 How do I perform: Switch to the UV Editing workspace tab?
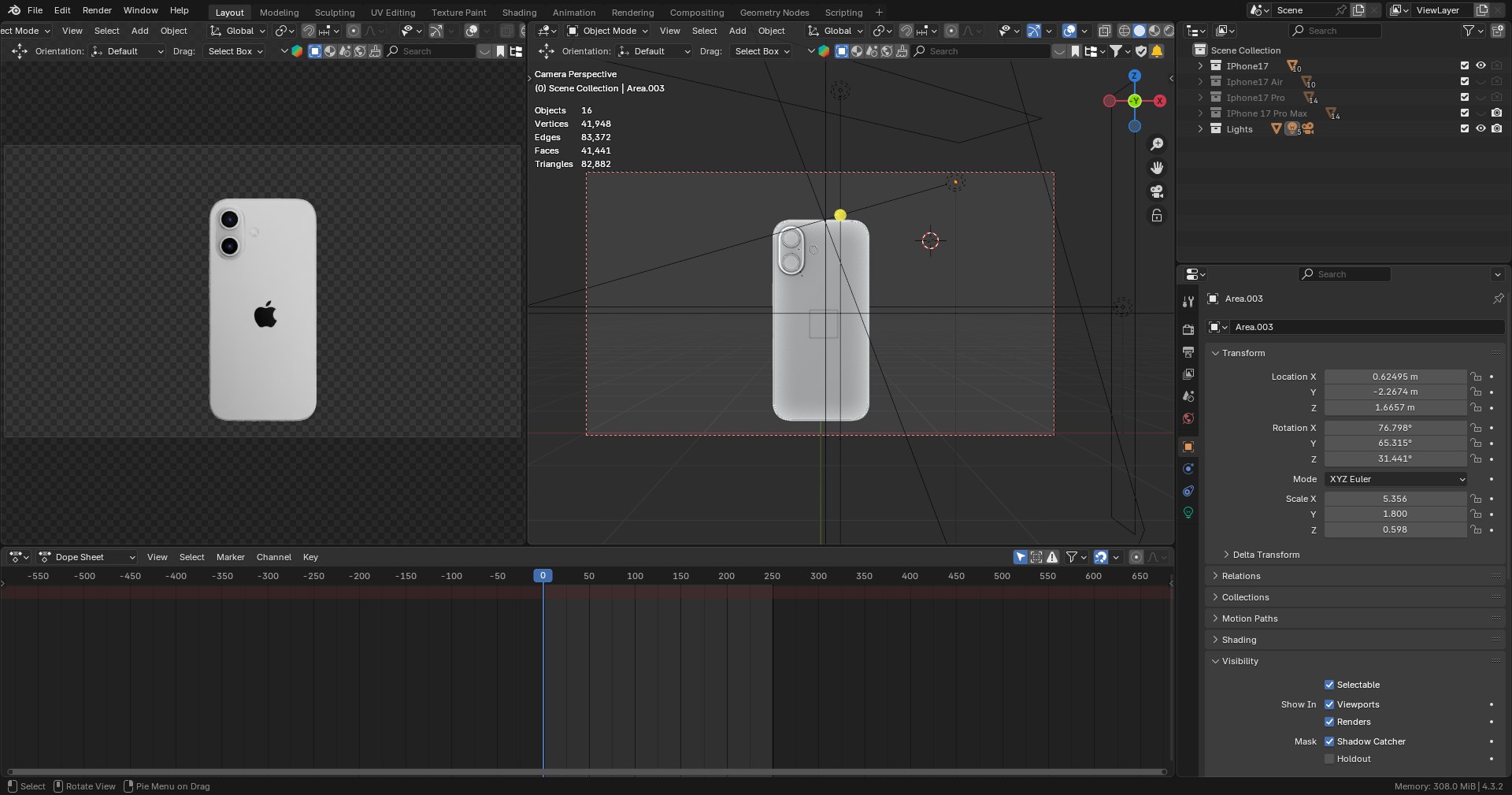tap(393, 12)
